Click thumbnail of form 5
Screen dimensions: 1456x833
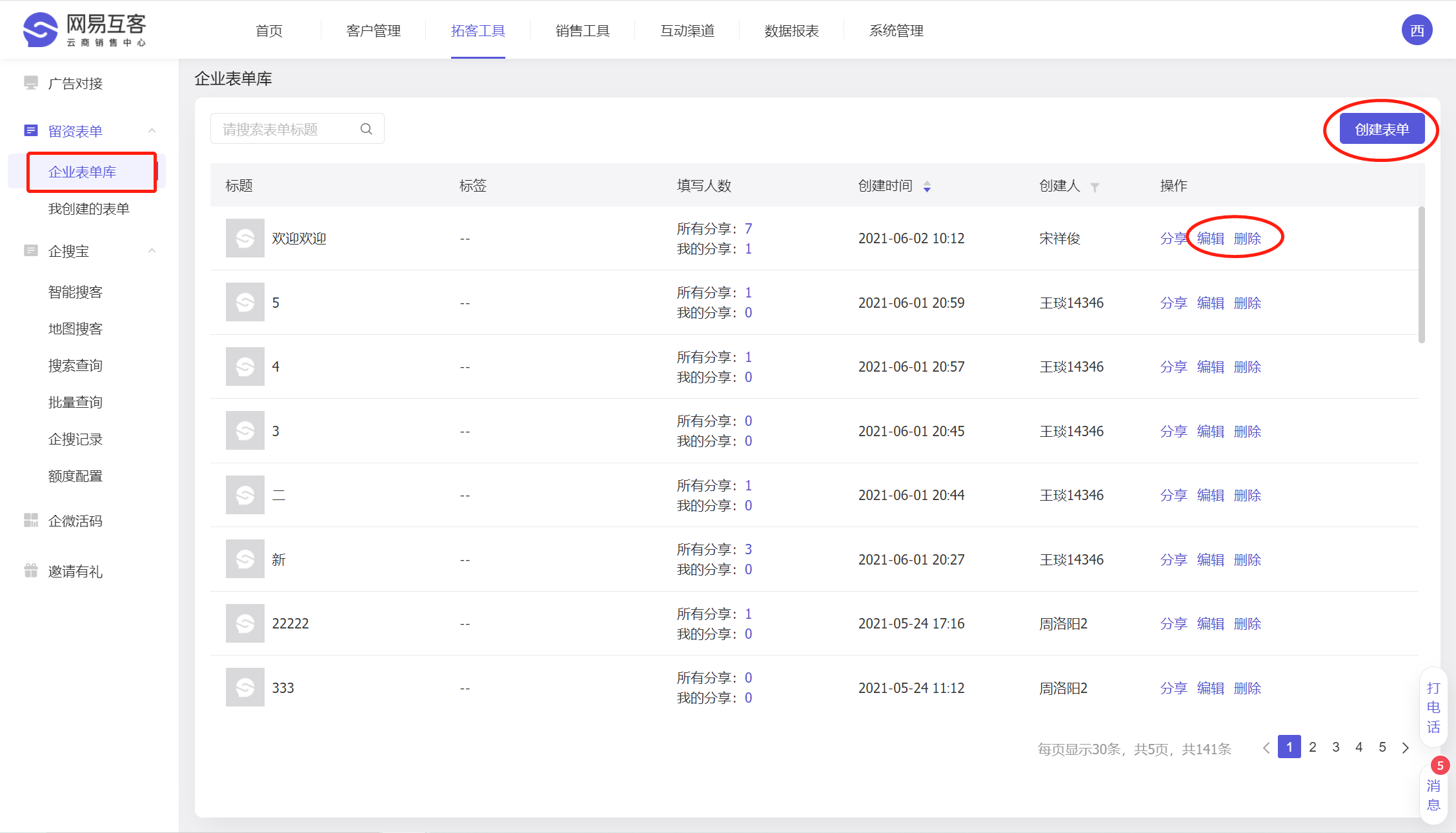tap(245, 302)
